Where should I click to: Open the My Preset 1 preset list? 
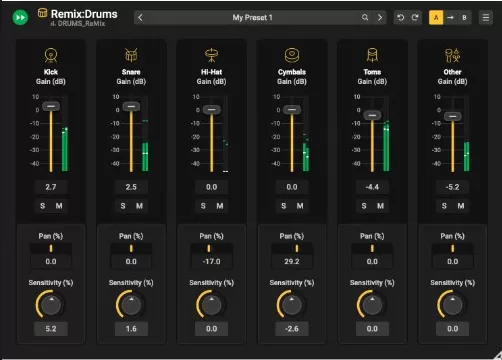252,18
